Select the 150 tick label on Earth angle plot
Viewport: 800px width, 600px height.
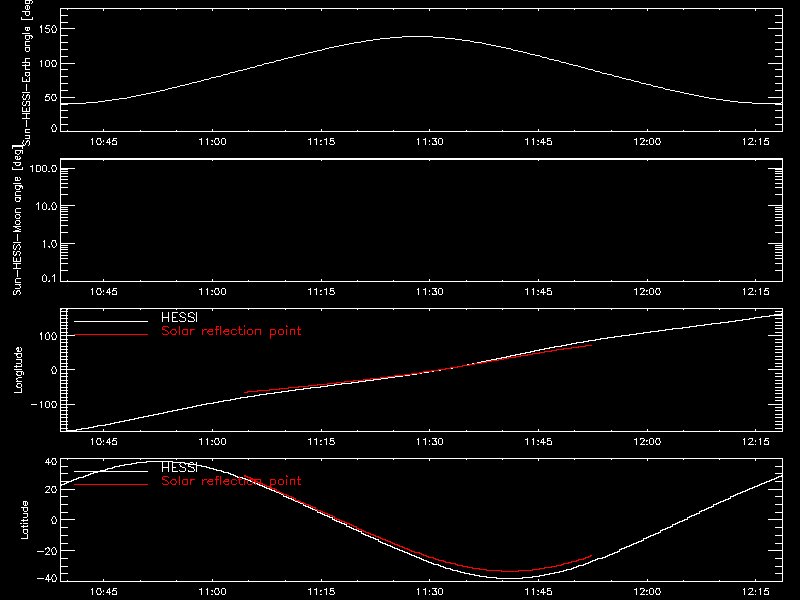coord(47,29)
